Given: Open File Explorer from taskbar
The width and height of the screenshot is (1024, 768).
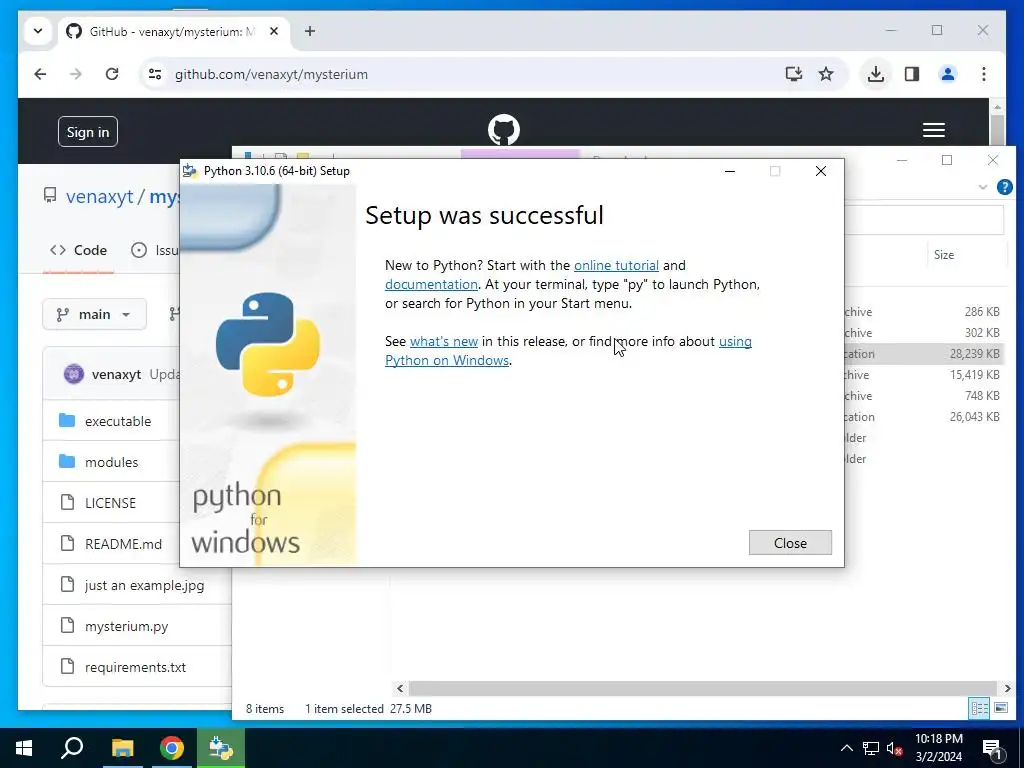Looking at the screenshot, I should (x=122, y=748).
